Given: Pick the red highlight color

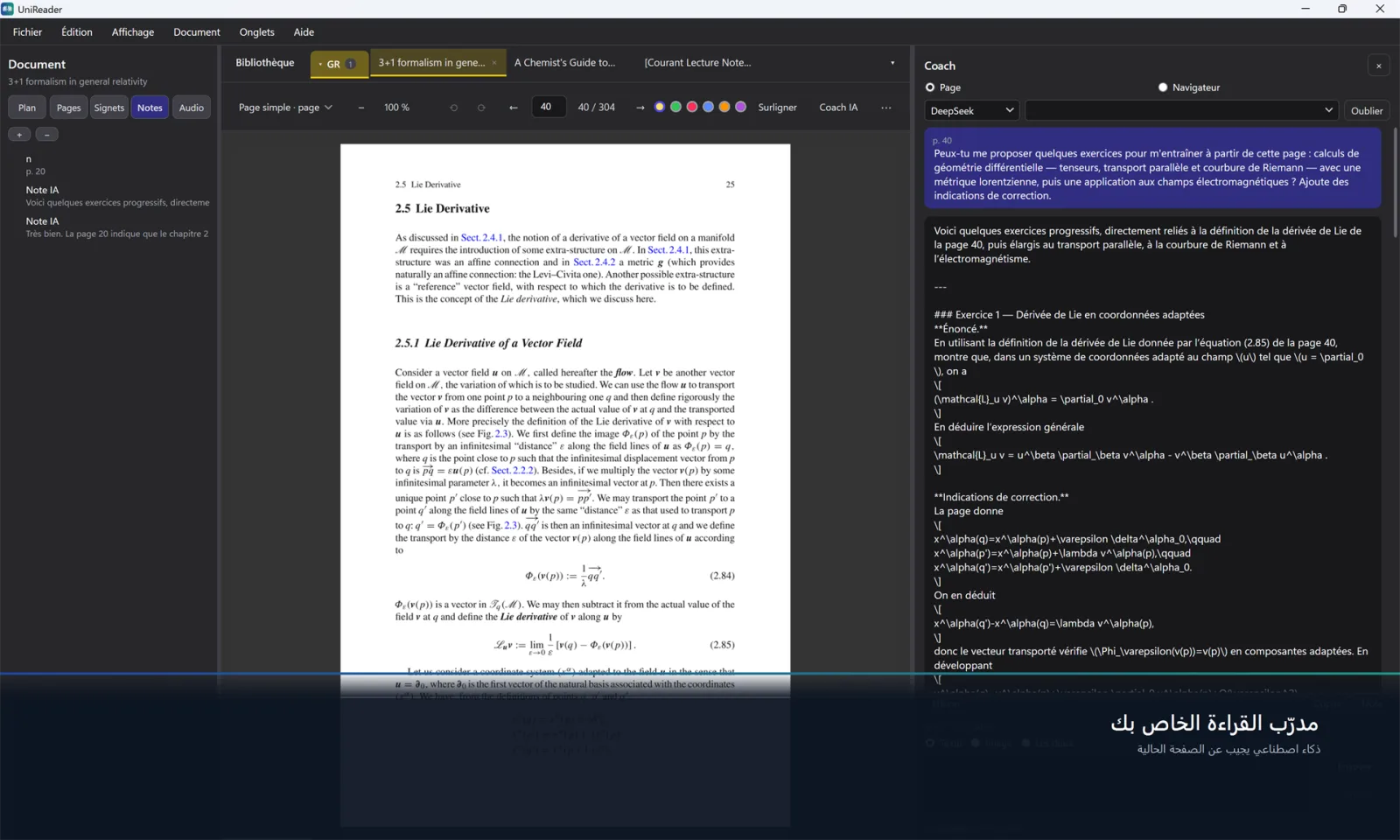Looking at the screenshot, I should 692,107.
